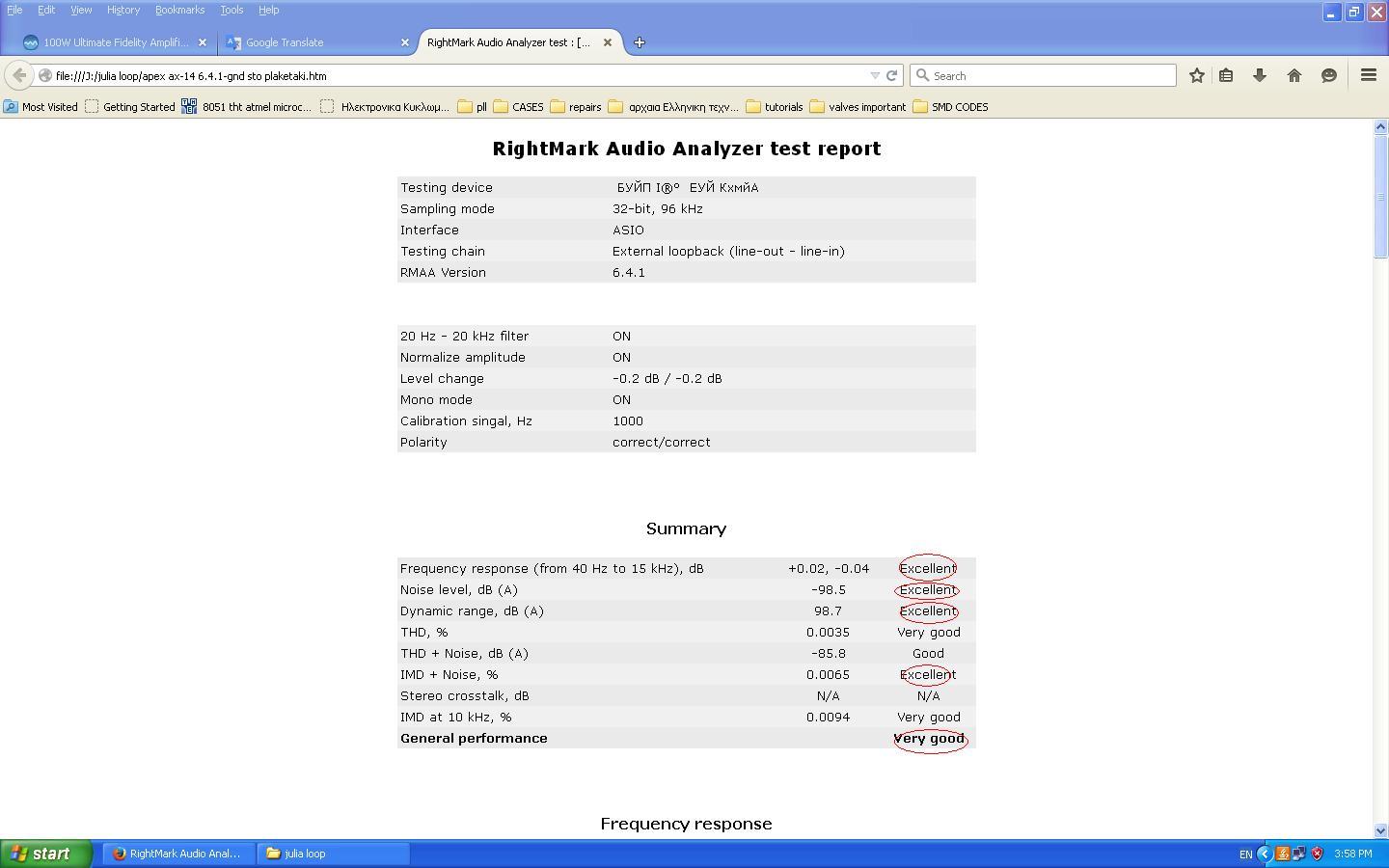This screenshot has width=1389, height=868.
Task: Click the EN language indicator
Action: tap(1245, 854)
